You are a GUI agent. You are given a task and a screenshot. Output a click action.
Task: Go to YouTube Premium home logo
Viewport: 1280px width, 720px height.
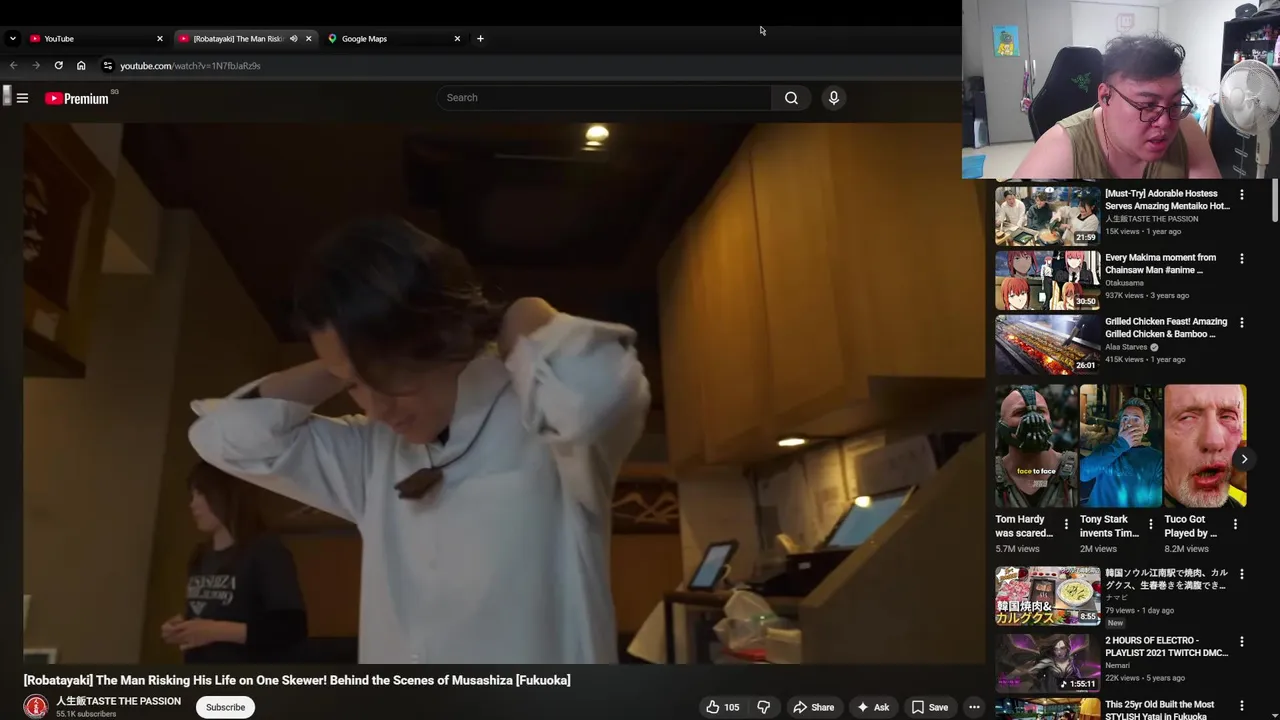[77, 98]
